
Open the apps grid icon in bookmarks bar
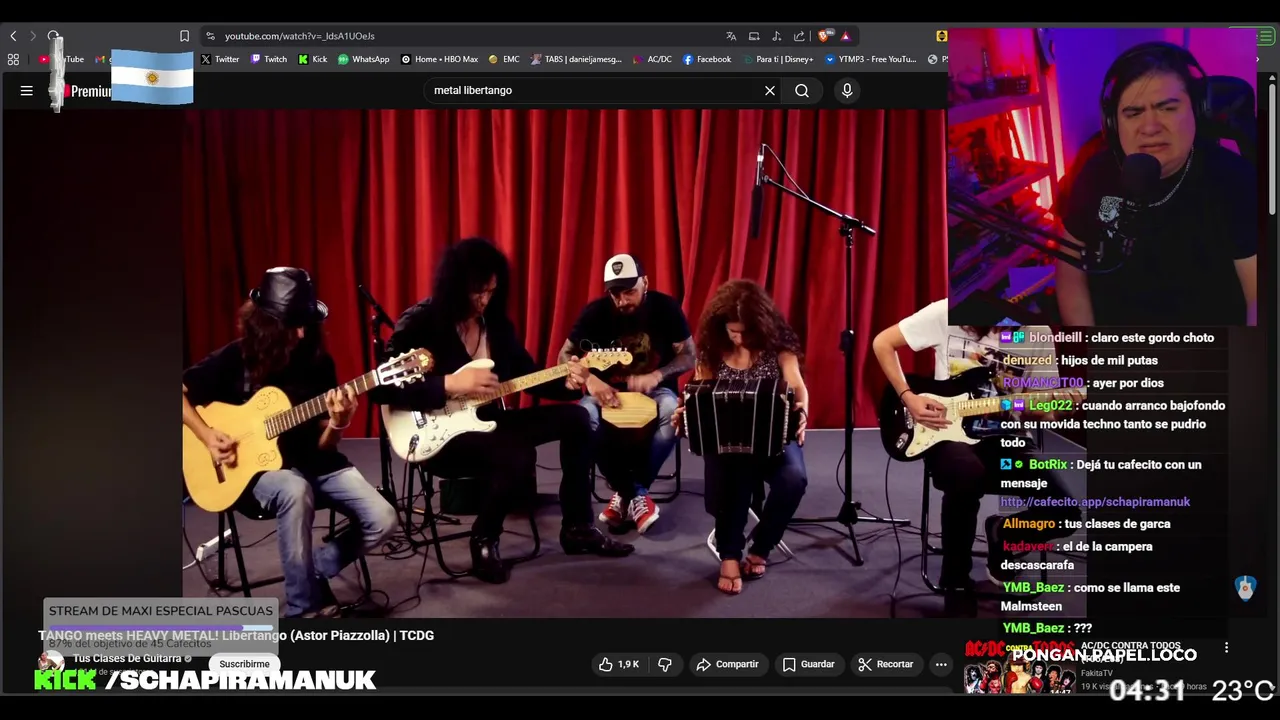tap(13, 59)
